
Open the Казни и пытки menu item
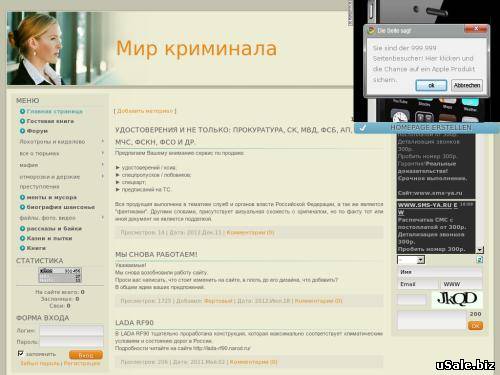click(49, 238)
